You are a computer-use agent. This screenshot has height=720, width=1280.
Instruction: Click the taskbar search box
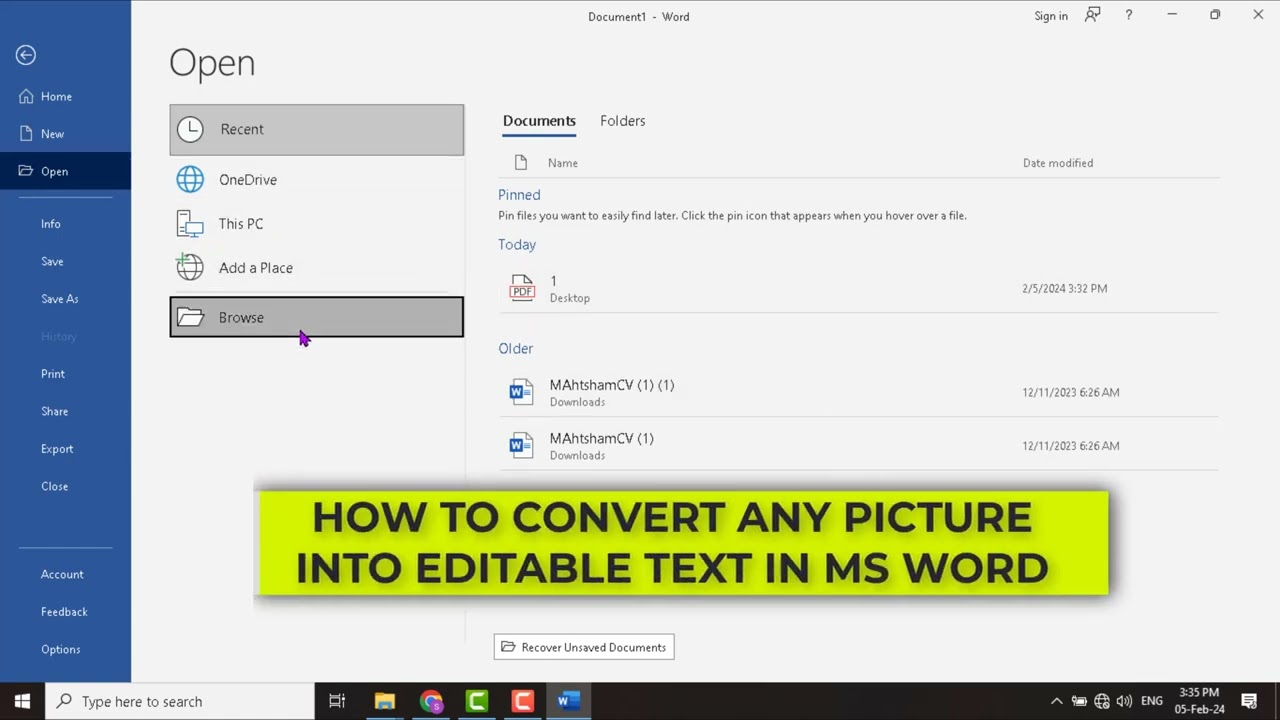point(180,701)
